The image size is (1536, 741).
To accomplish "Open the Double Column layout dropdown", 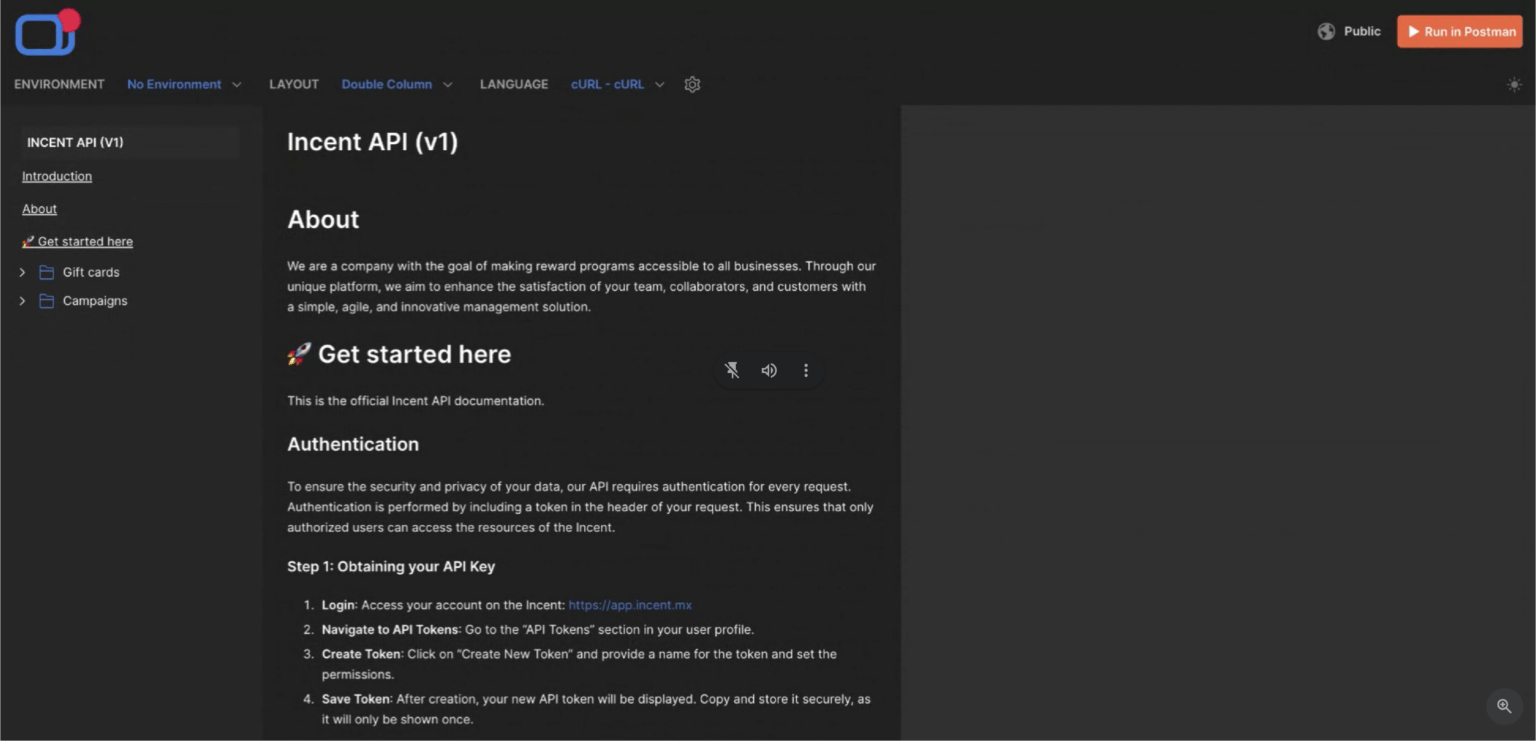I will tap(397, 85).
